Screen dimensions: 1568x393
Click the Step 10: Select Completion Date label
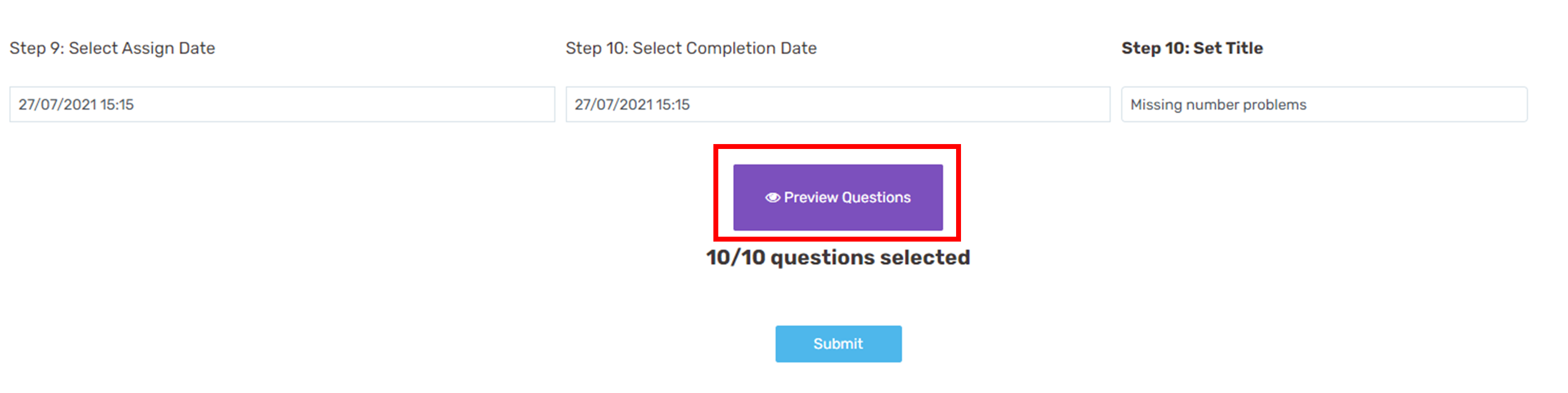click(x=691, y=48)
